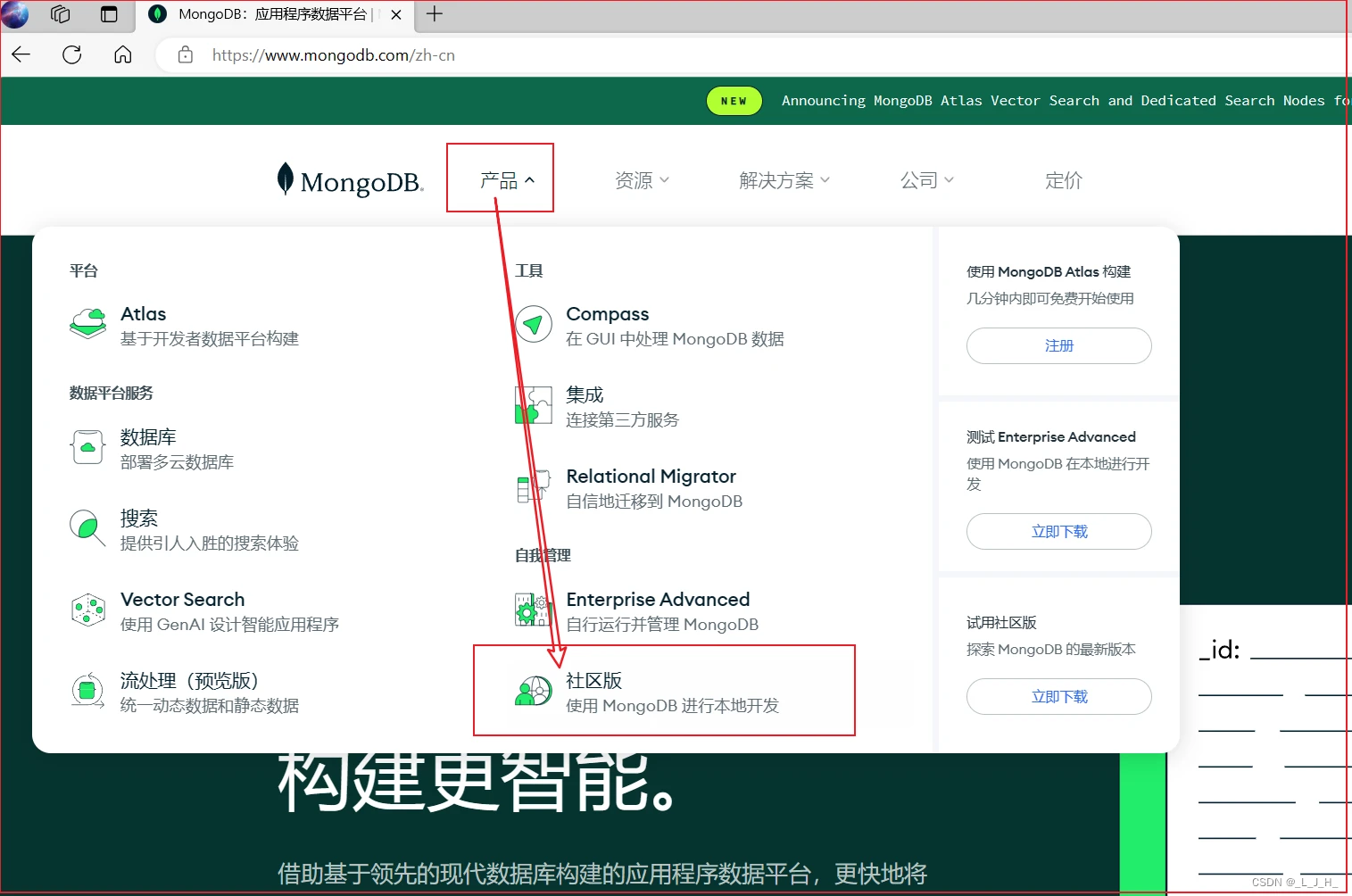Click the Enterprise Advanced gear icon
This screenshot has width=1352, height=896.
click(x=533, y=610)
